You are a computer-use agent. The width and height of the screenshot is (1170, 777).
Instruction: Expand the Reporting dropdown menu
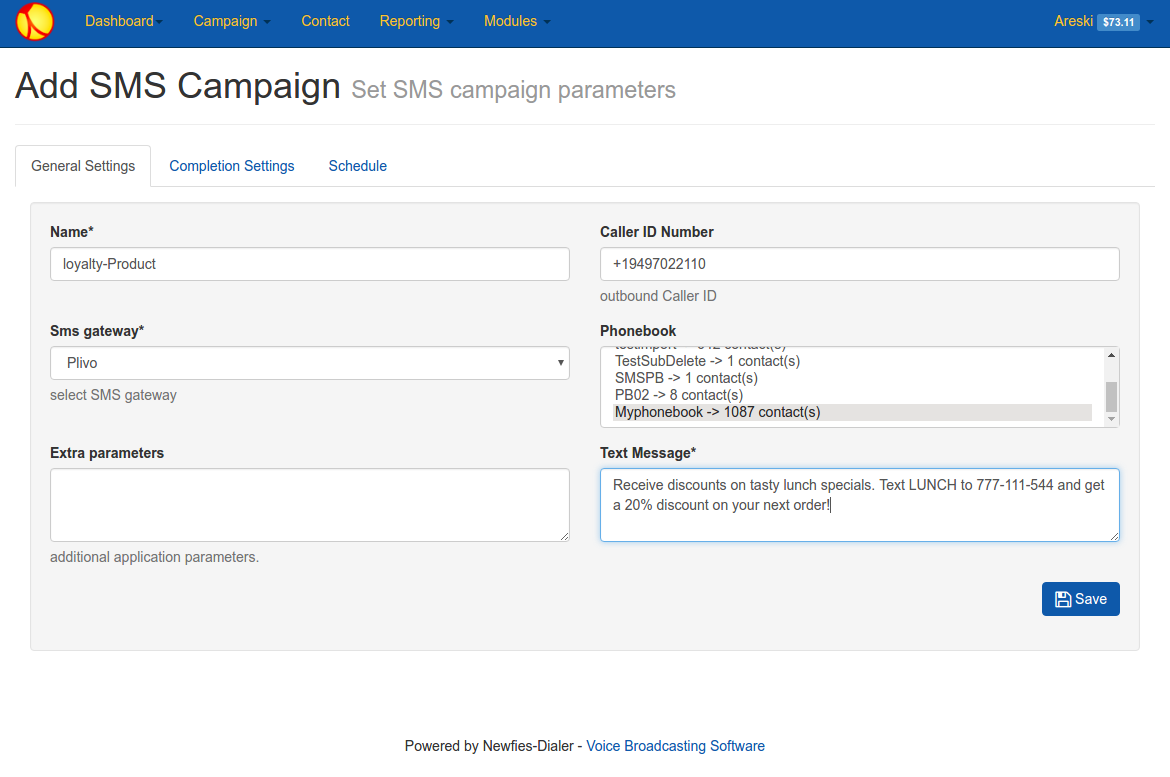point(416,21)
